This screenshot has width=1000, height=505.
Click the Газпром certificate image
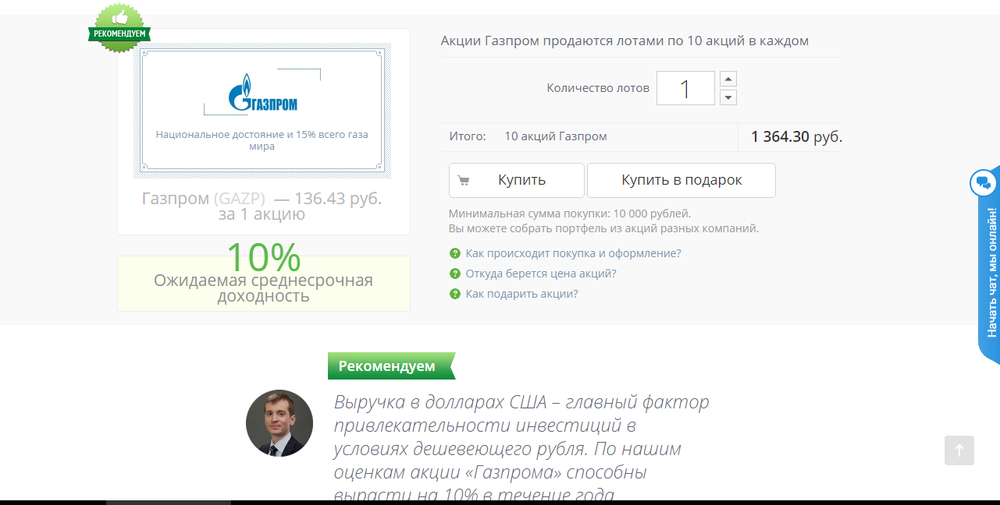point(261,110)
